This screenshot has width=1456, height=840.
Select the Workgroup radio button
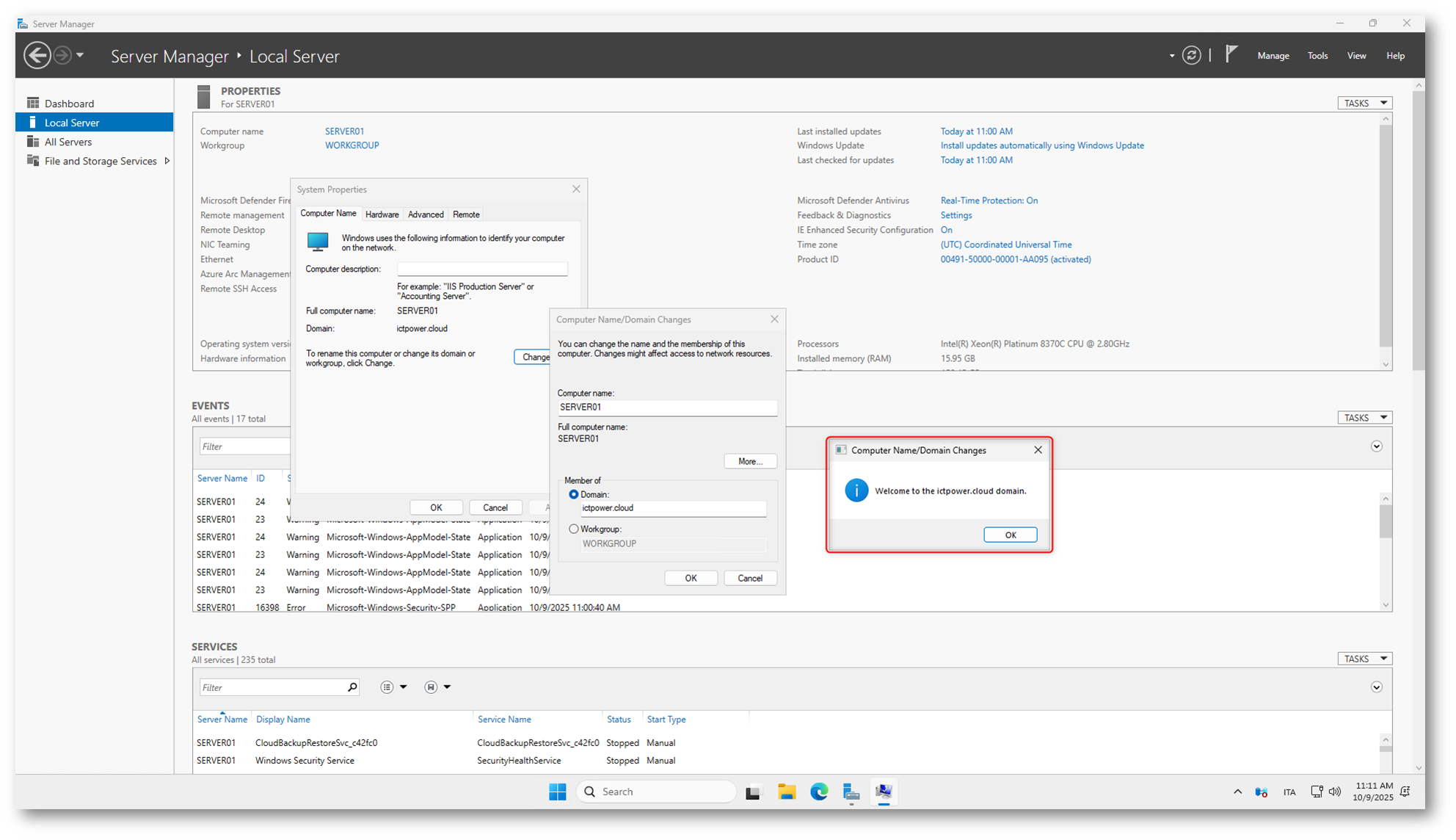click(x=574, y=529)
